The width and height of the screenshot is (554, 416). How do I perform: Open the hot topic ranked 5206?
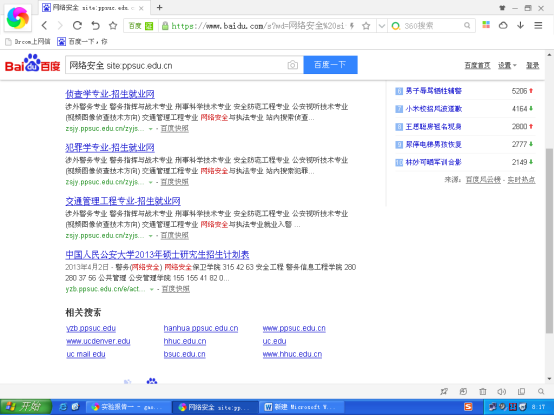coord(434,91)
